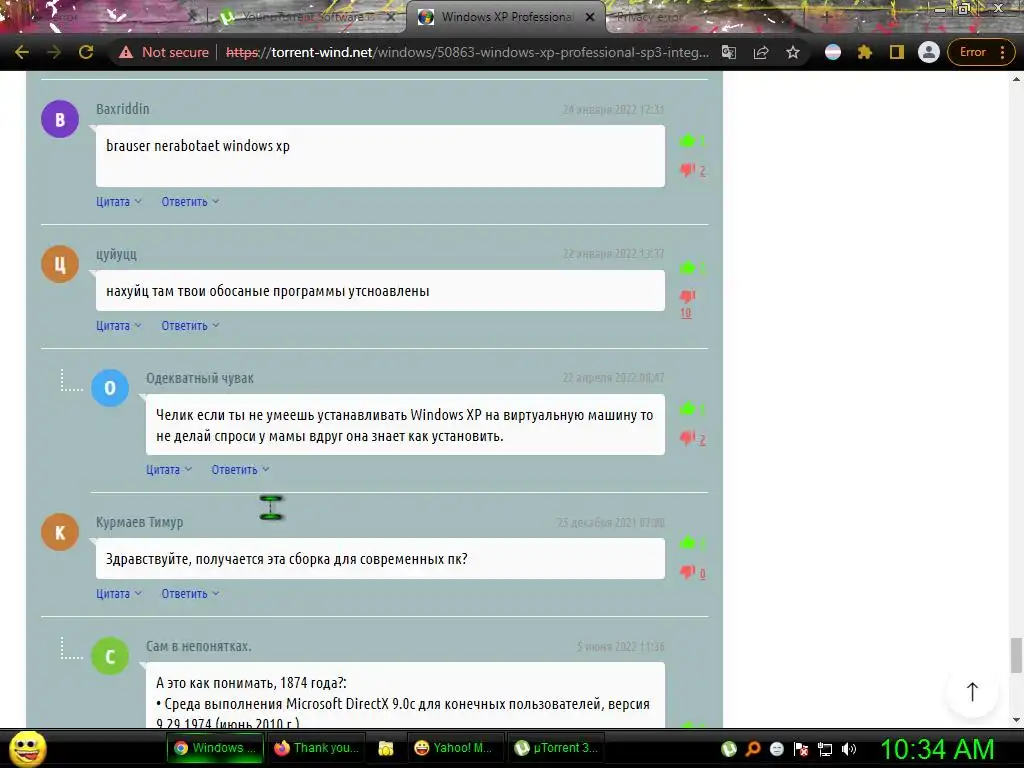Open the Одекватный чувак username link
The width and height of the screenshot is (1024, 768).
click(200, 378)
